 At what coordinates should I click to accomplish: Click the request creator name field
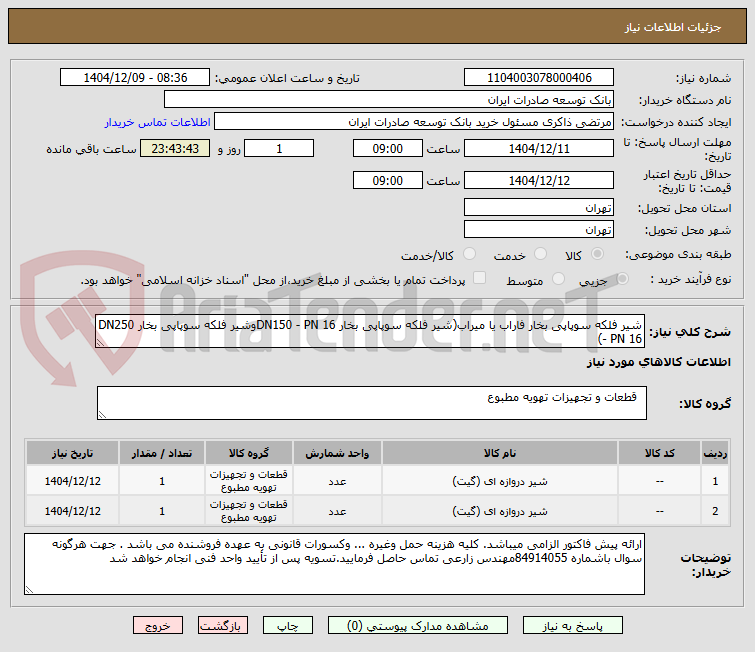coord(414,122)
